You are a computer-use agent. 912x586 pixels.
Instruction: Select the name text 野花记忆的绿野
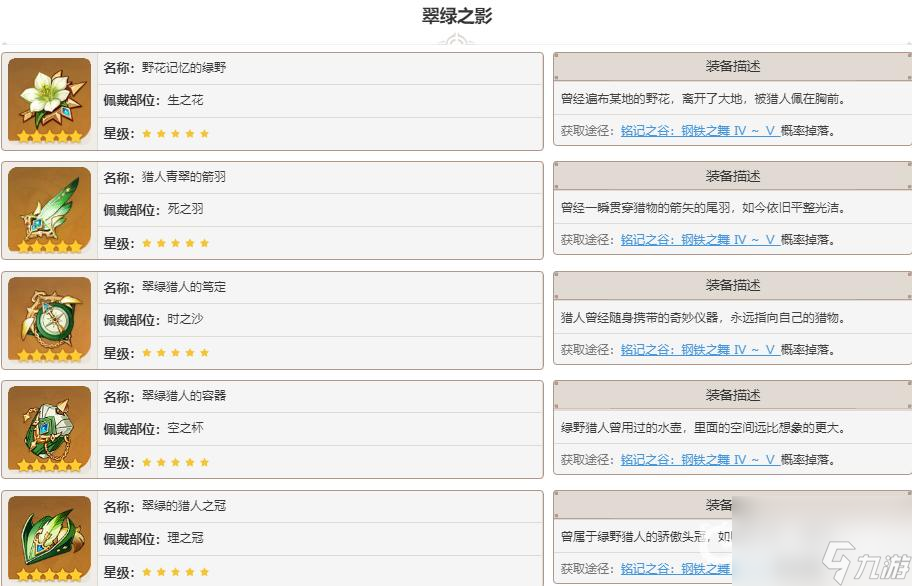click(184, 67)
